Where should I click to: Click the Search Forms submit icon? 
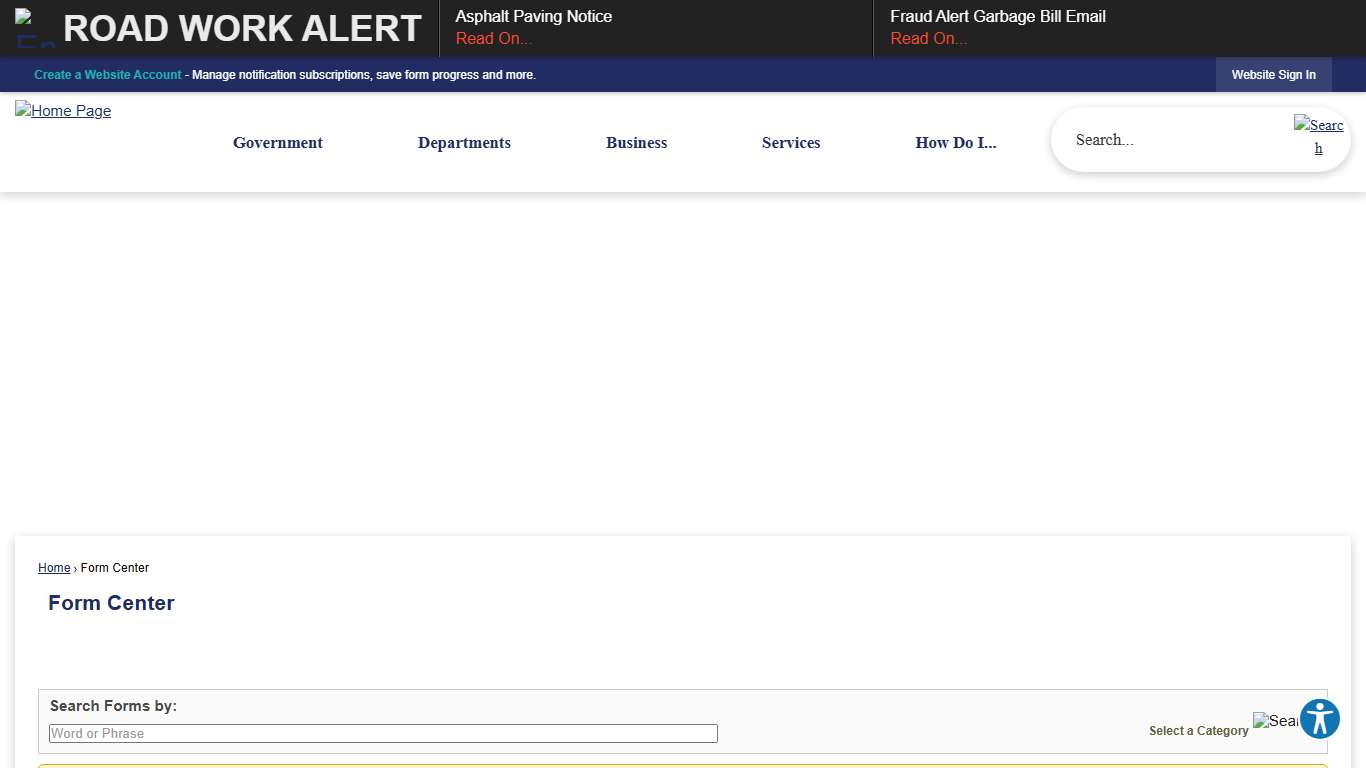click(1275, 721)
